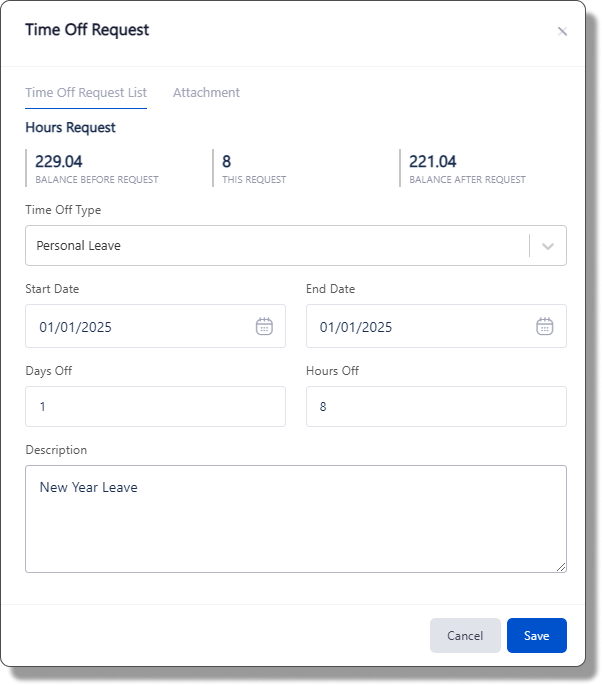This screenshot has width=602, height=685.
Task: Click the 229.04 balance before request value
Action: pyautogui.click(x=59, y=162)
